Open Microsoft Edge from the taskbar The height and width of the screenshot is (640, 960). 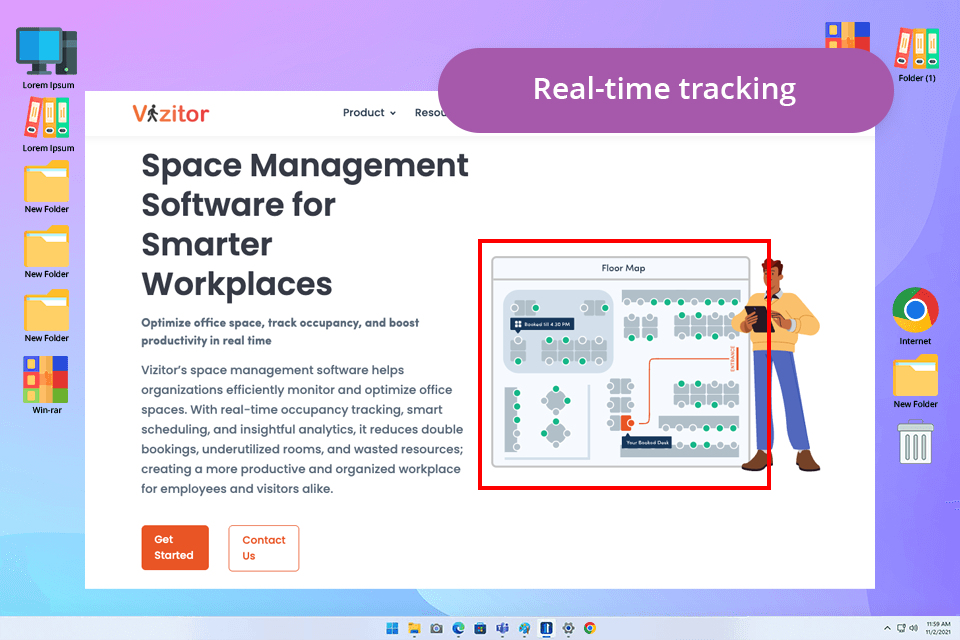click(459, 628)
